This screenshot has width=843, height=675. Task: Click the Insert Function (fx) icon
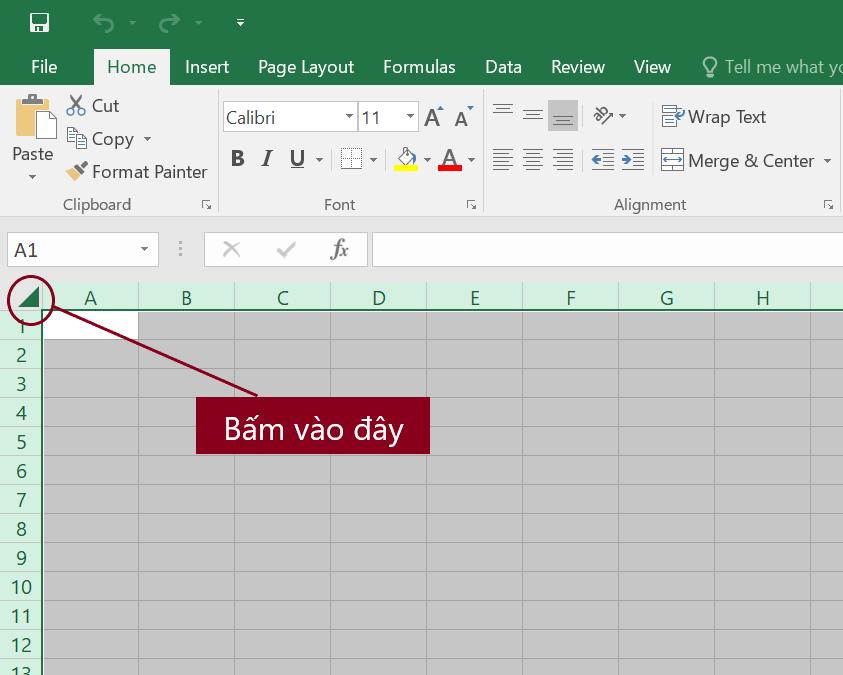click(x=343, y=249)
